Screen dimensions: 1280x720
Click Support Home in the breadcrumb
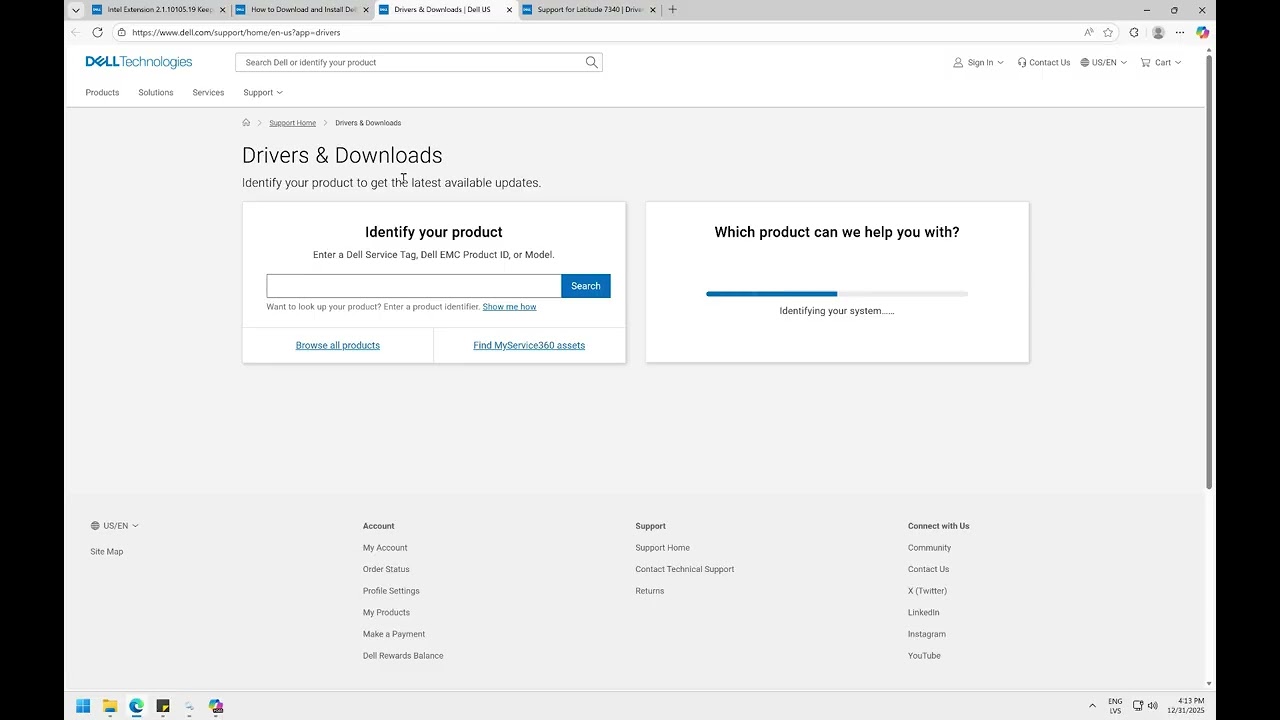pos(292,123)
